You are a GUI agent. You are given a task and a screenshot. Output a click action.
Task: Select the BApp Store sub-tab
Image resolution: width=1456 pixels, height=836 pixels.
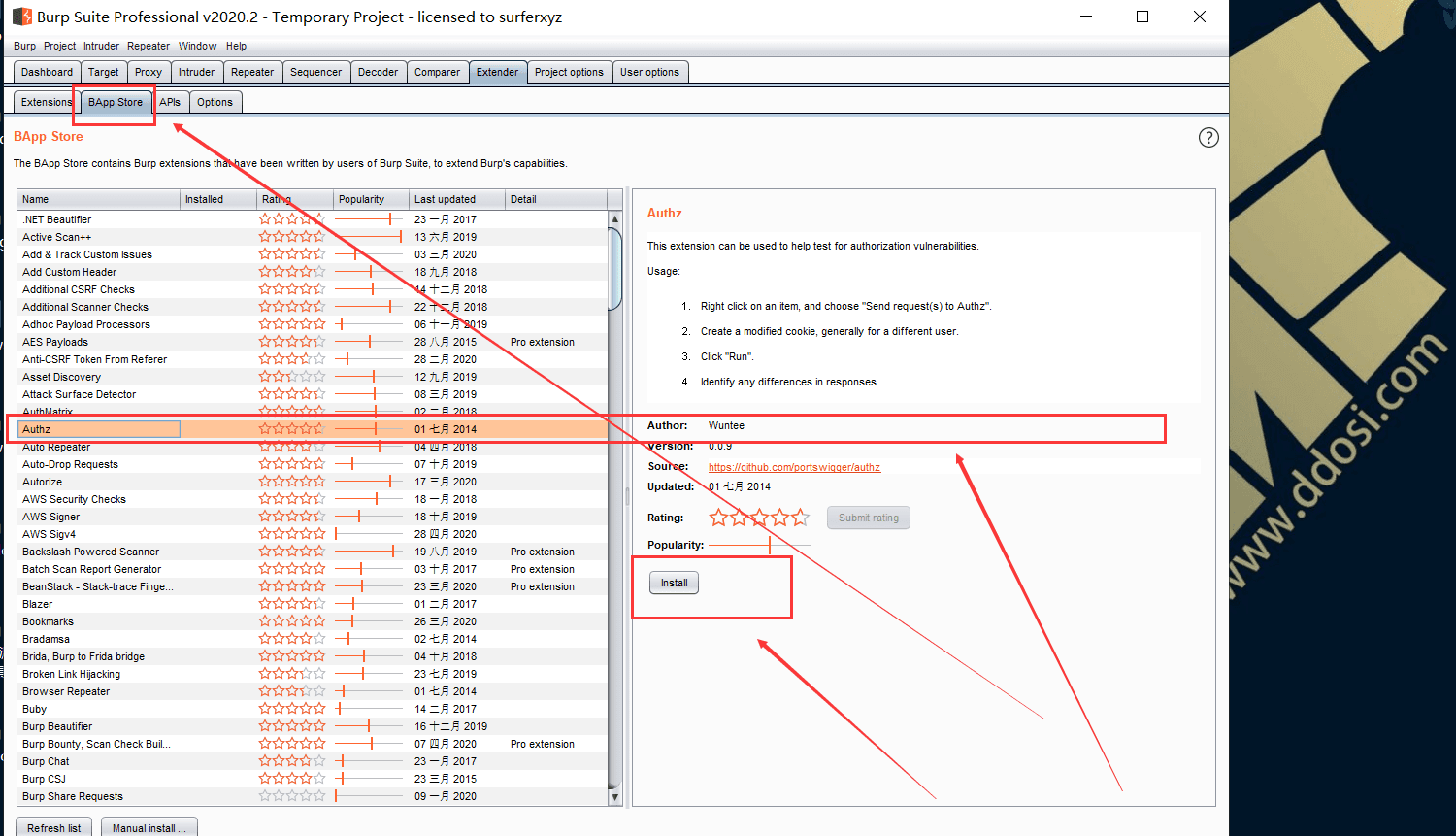click(x=116, y=102)
